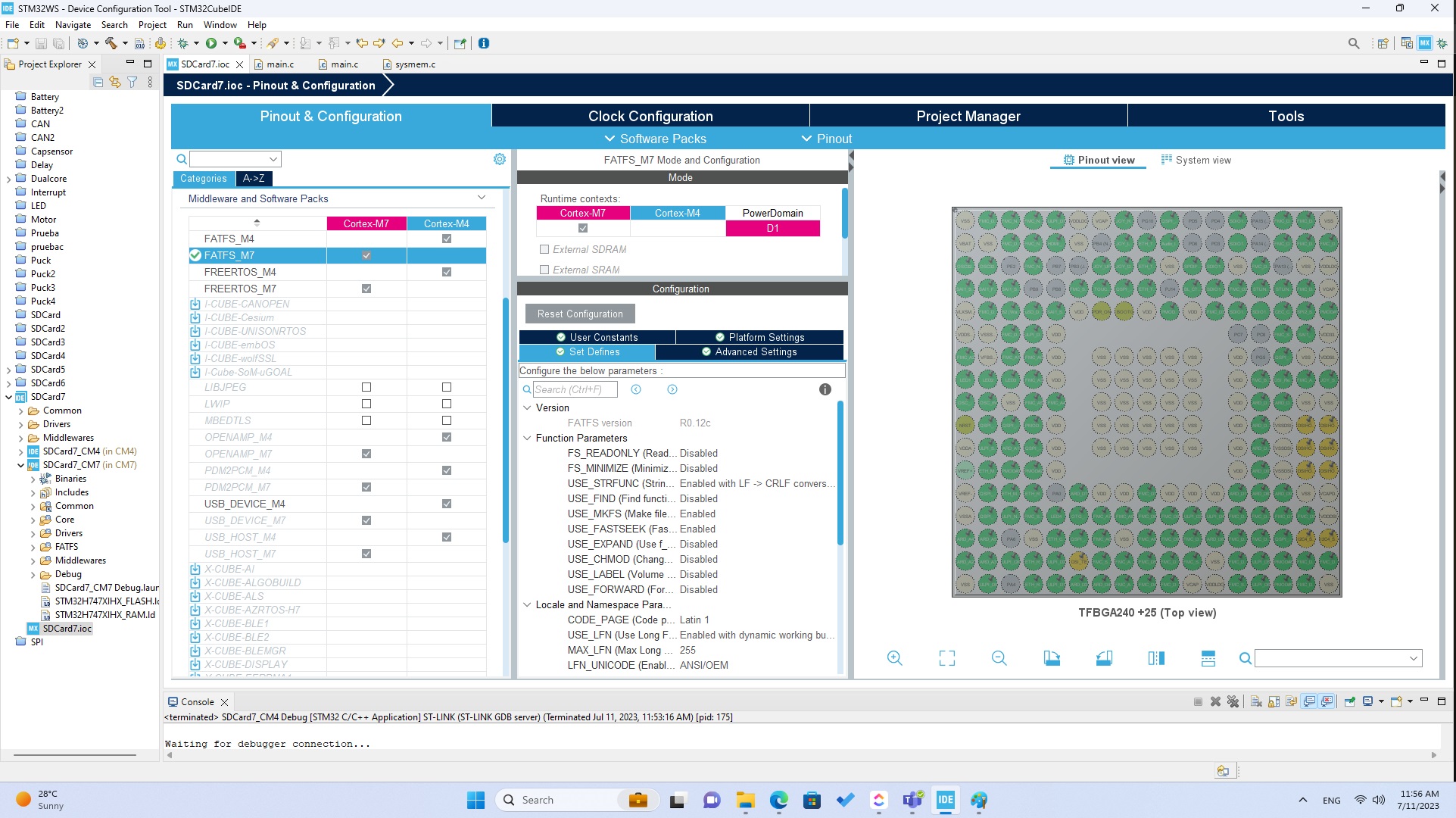The height and width of the screenshot is (818, 1456).
Task: Toggle the External SDRAM checkbox
Action: click(x=544, y=249)
